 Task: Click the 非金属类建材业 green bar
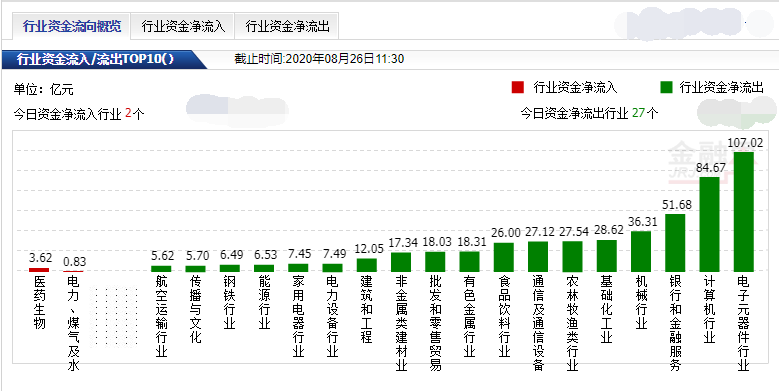401,262
